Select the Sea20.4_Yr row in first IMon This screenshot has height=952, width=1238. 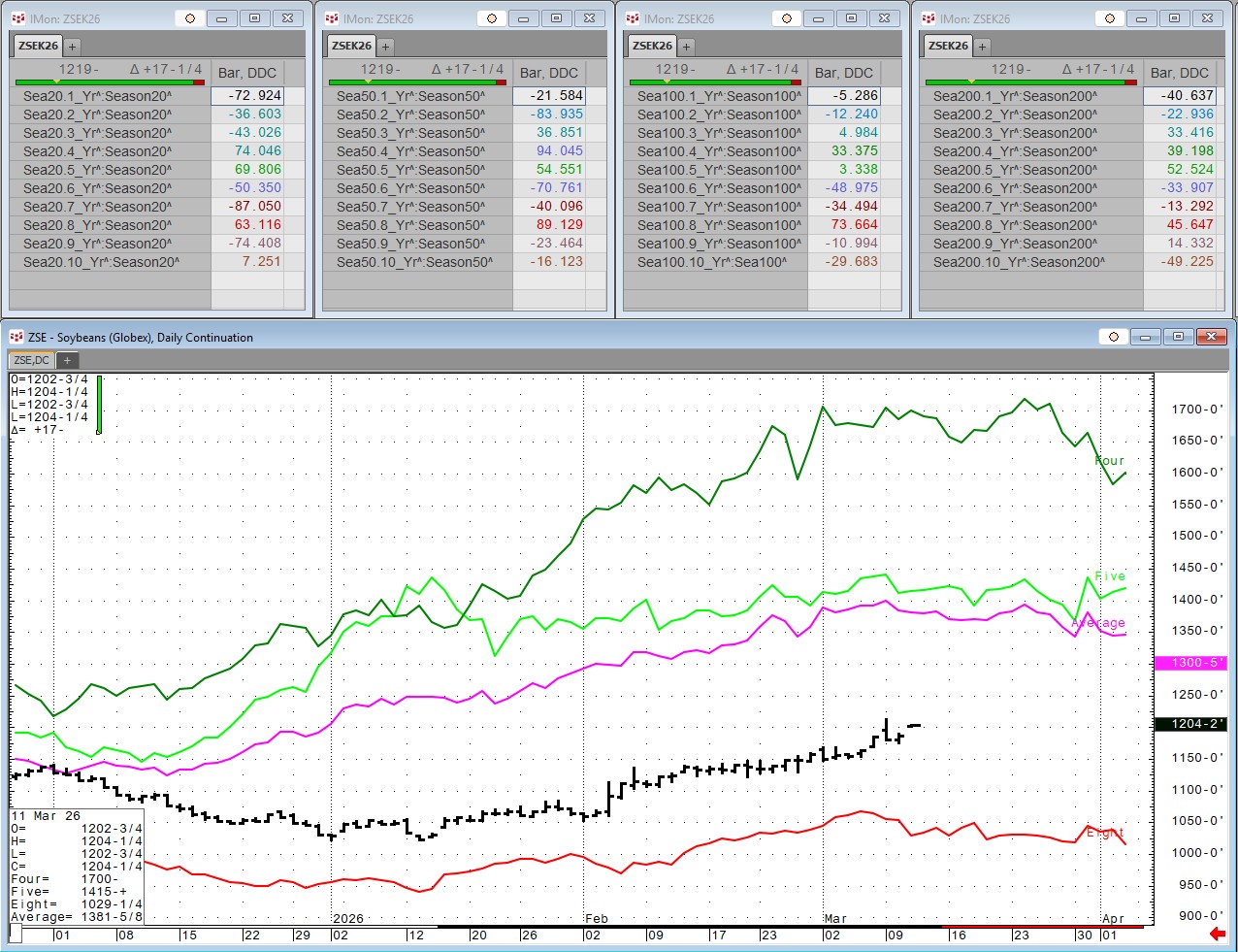point(97,151)
